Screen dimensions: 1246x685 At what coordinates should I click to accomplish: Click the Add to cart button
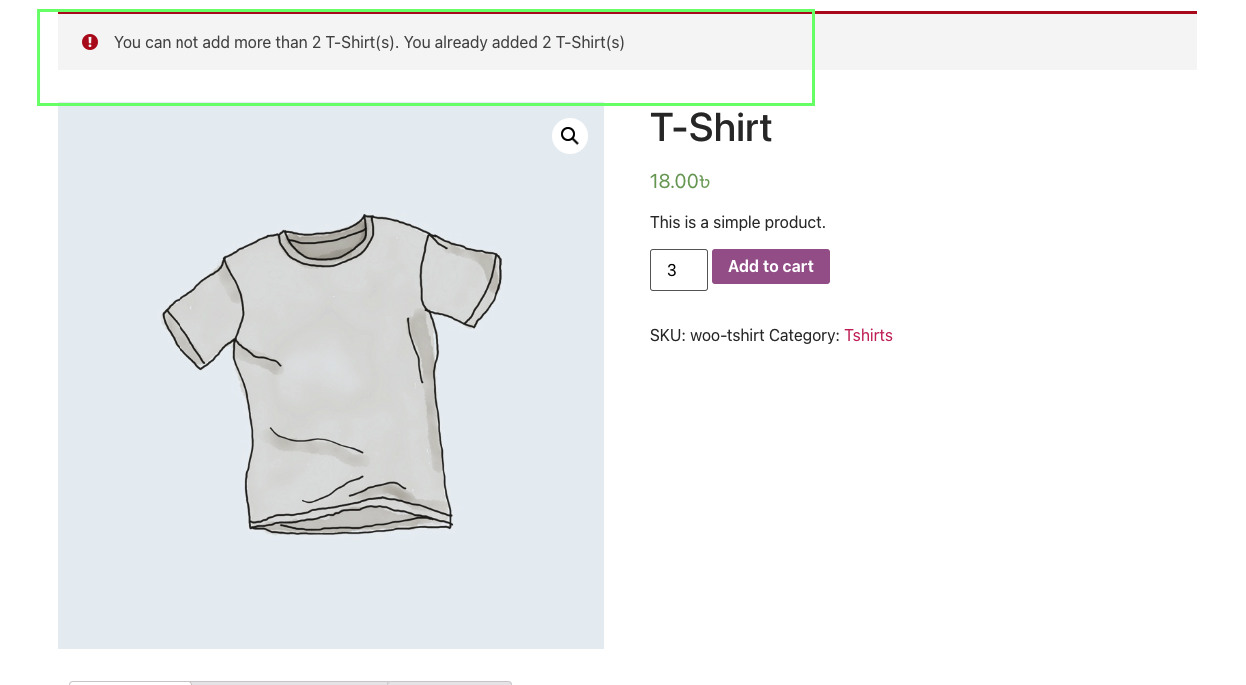[771, 267]
